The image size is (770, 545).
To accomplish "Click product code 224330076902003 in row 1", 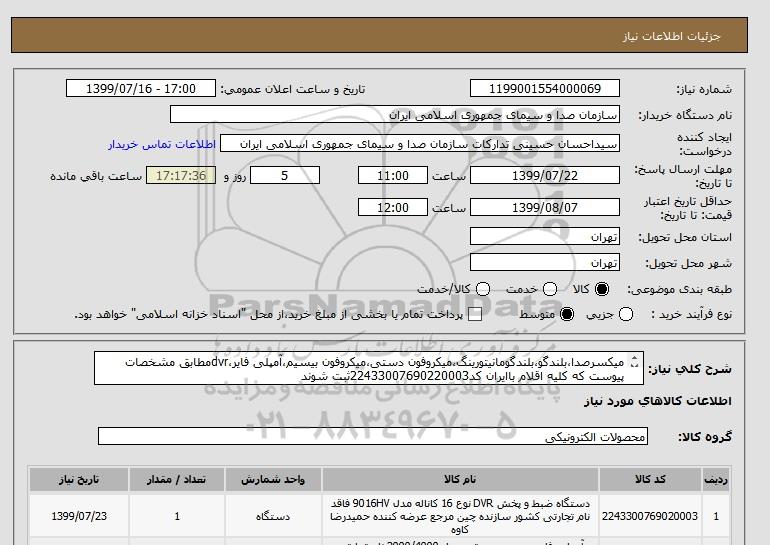I will (650, 516).
